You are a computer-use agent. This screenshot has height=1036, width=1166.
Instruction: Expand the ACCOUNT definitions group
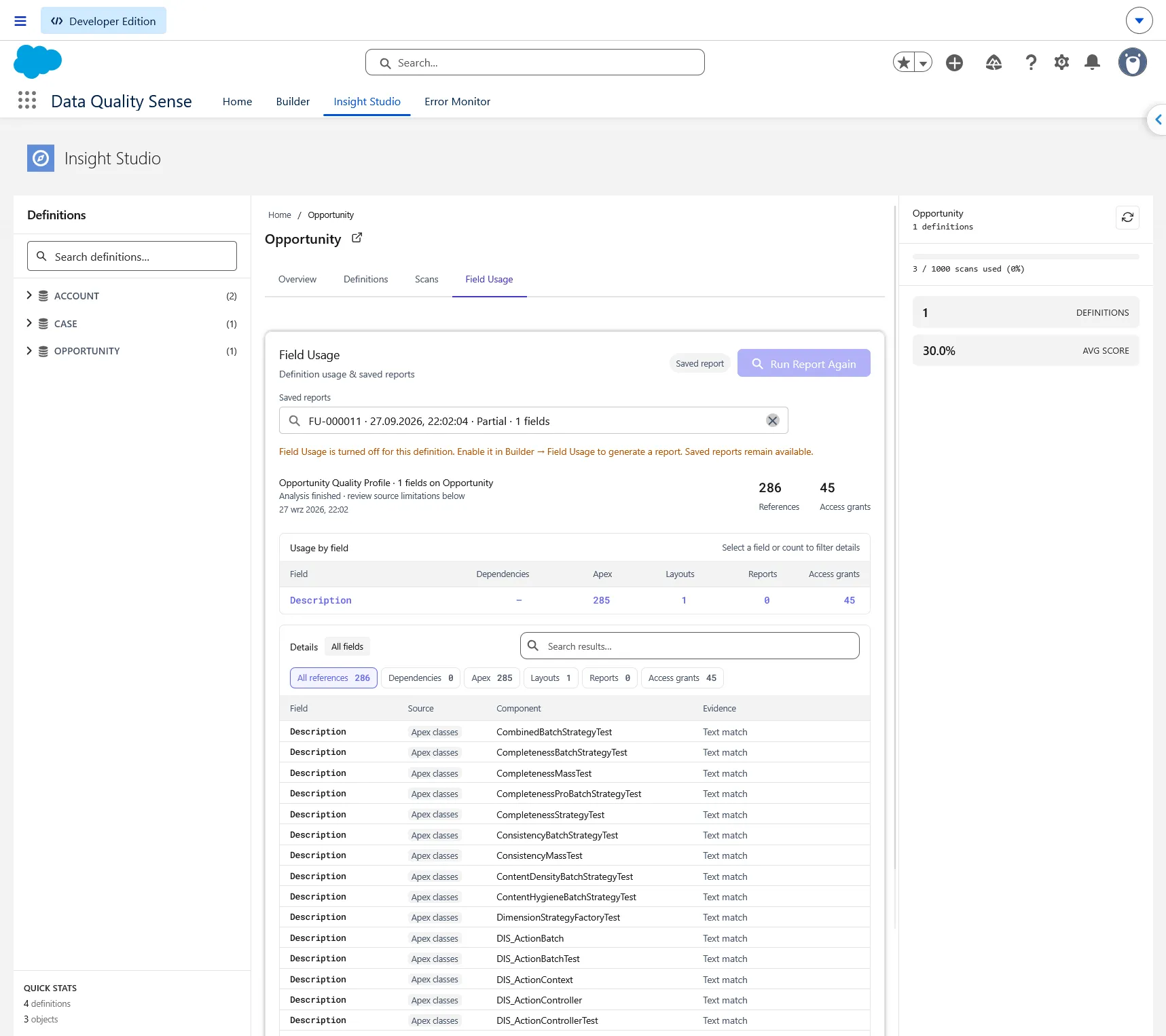point(29,295)
